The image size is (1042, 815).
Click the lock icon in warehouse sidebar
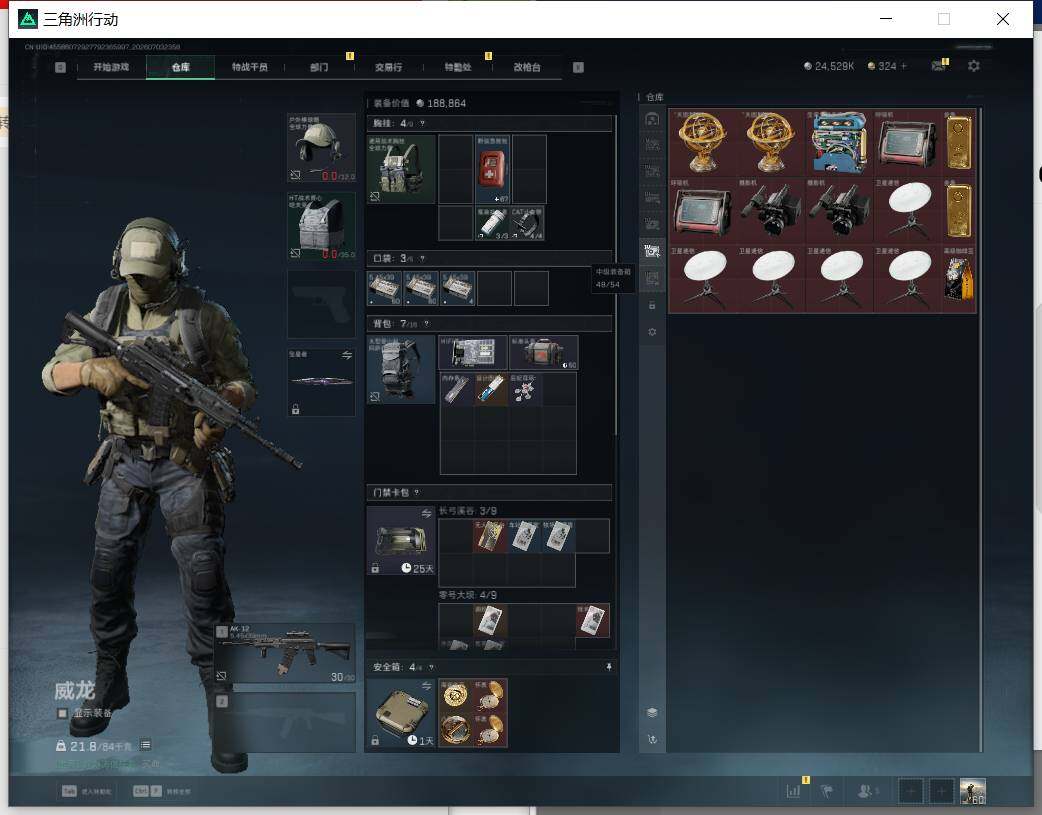(652, 305)
